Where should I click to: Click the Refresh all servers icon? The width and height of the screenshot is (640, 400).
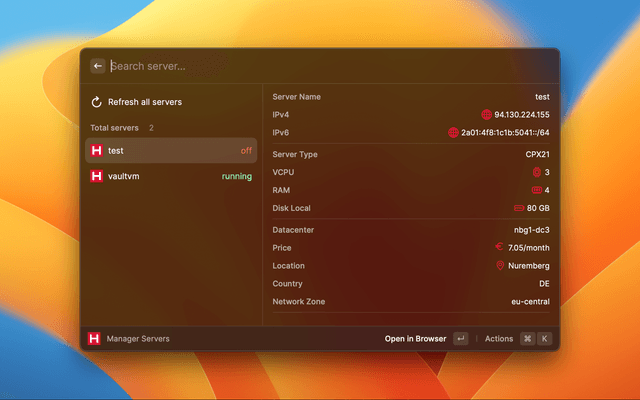(97, 102)
